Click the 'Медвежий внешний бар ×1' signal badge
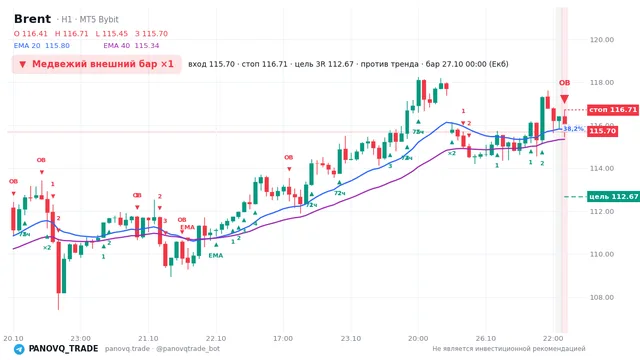Image resolution: width=640 pixels, height=360 pixels. click(x=96, y=64)
